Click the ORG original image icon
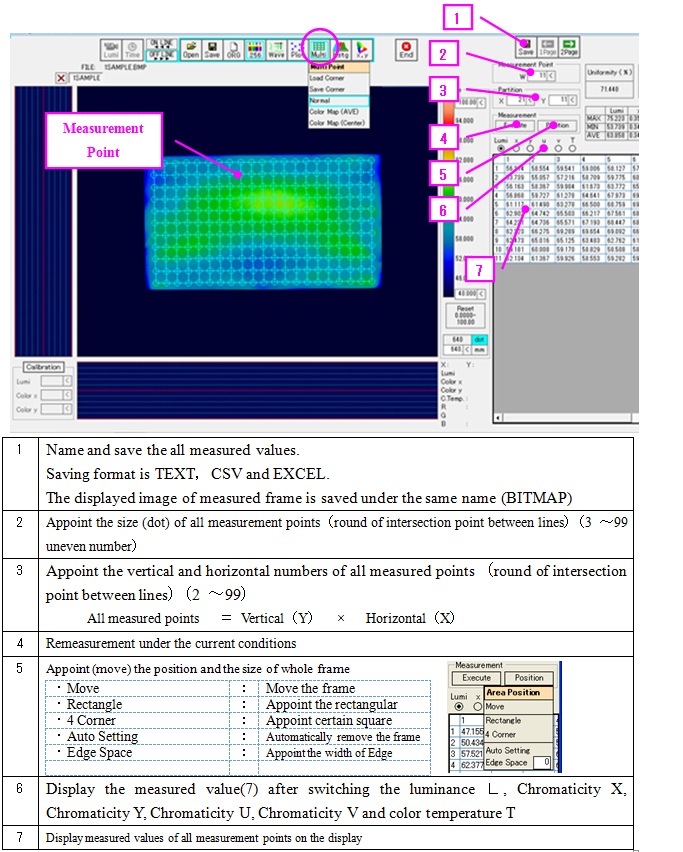This screenshot has height=852, width=683. point(234,49)
